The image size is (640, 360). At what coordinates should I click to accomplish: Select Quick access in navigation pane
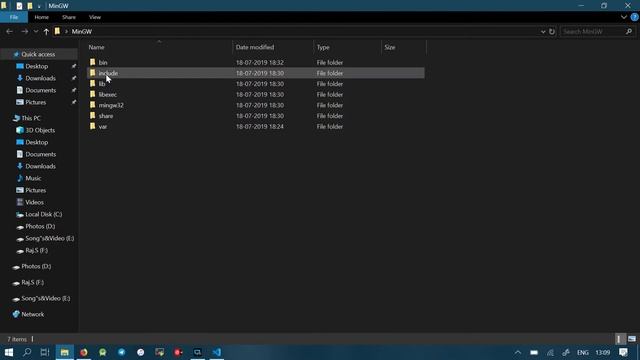click(38, 54)
